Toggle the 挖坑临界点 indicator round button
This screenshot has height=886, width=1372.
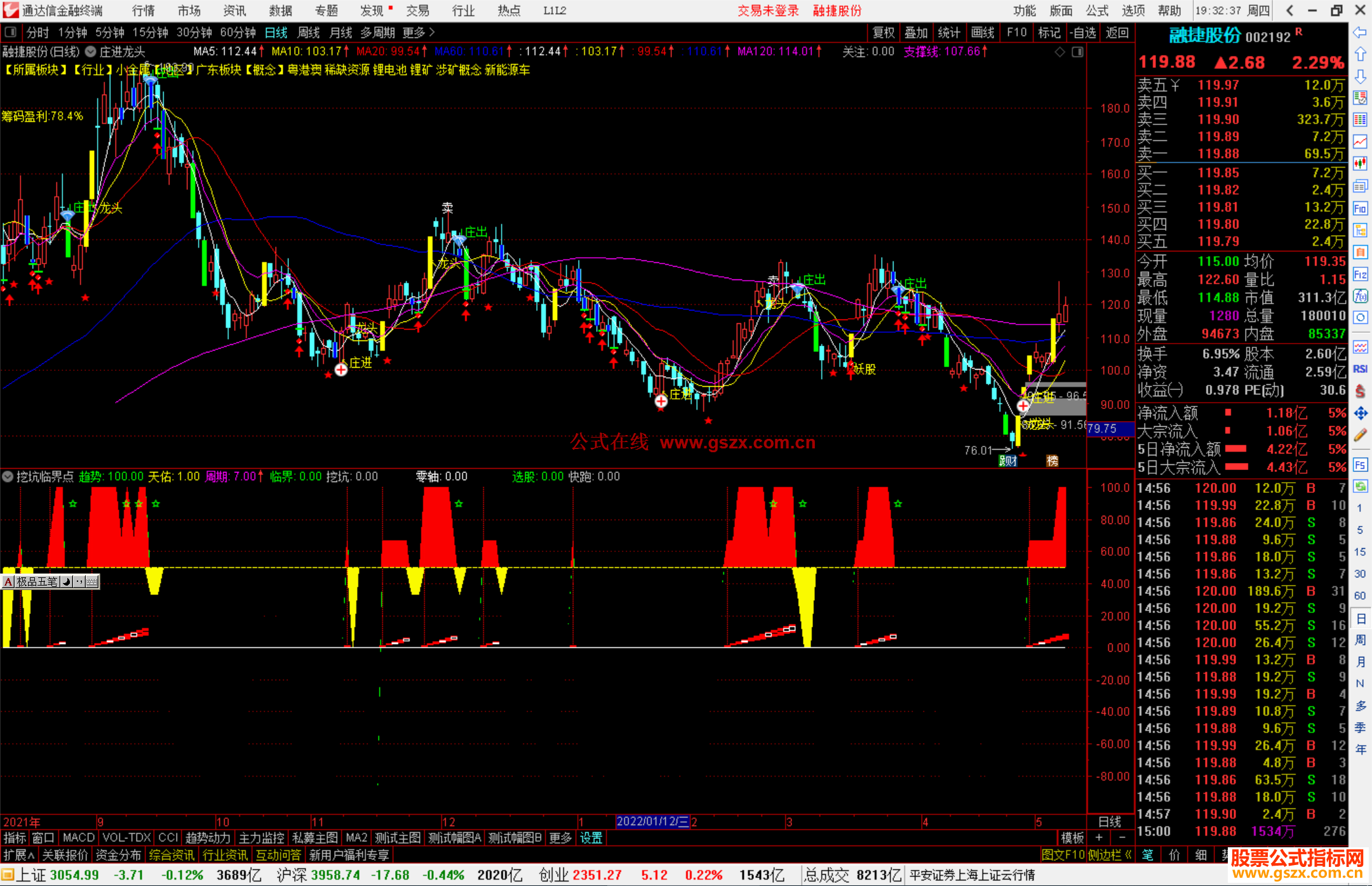[8, 476]
